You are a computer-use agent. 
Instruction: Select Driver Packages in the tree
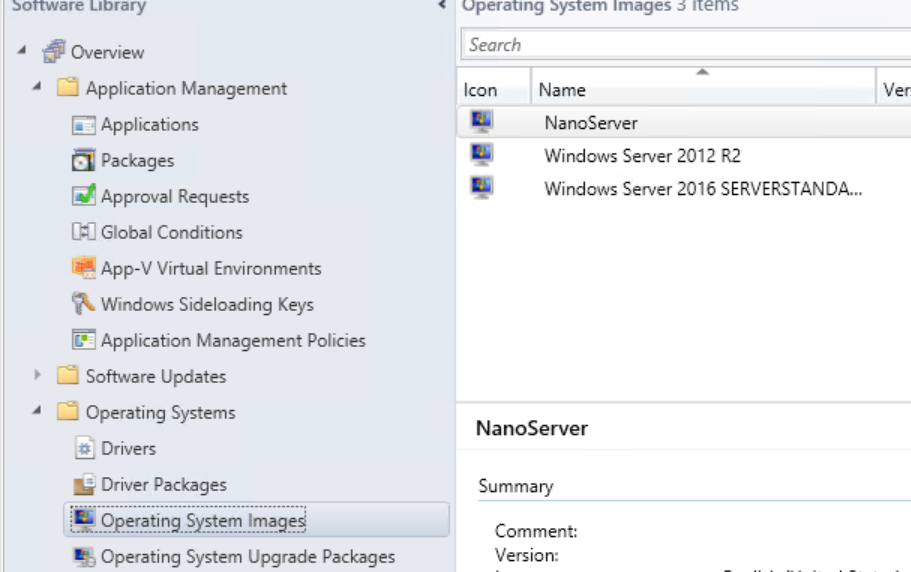tap(164, 484)
